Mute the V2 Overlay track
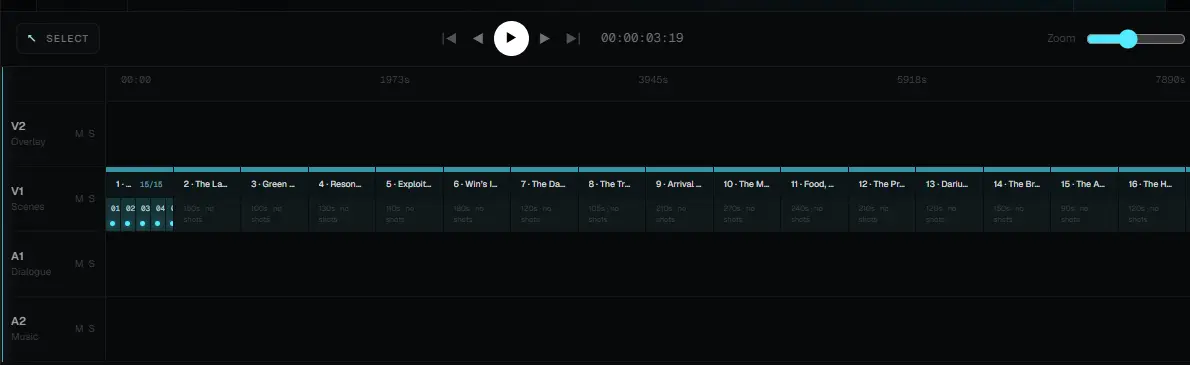Screen dimensions: 1190x365 pos(79,134)
